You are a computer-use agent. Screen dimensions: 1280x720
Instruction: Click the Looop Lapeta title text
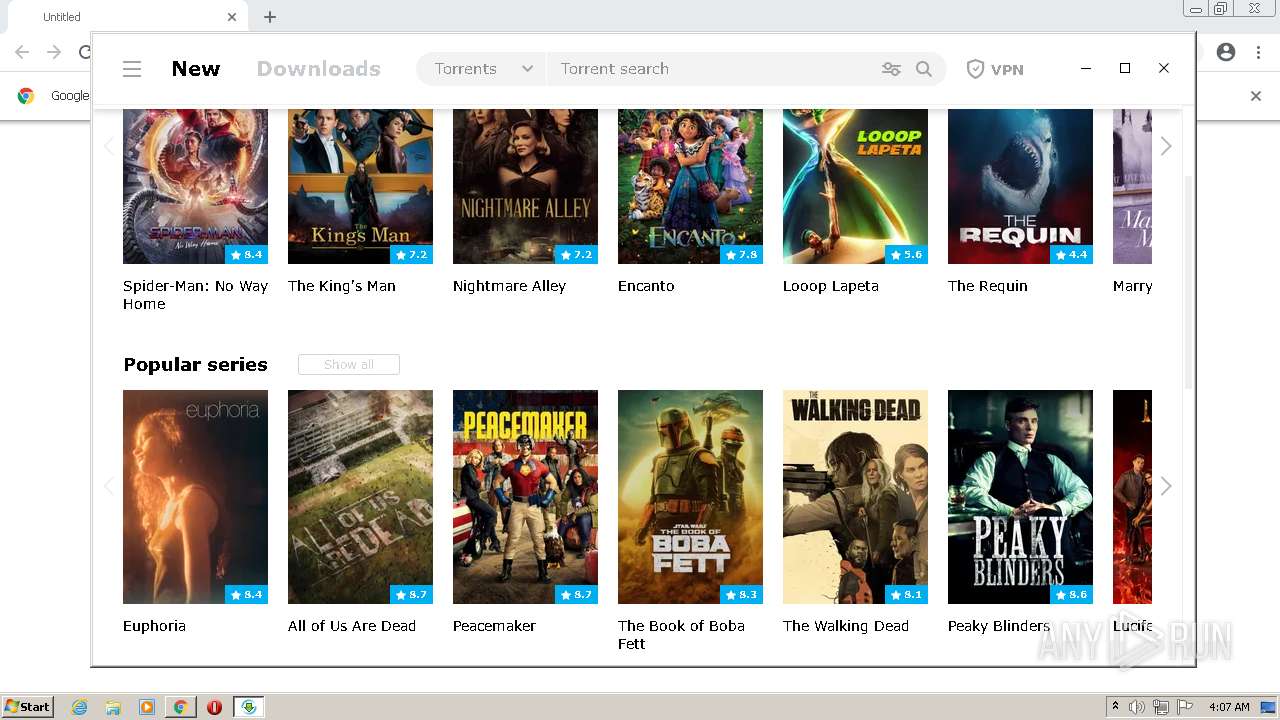coord(831,286)
